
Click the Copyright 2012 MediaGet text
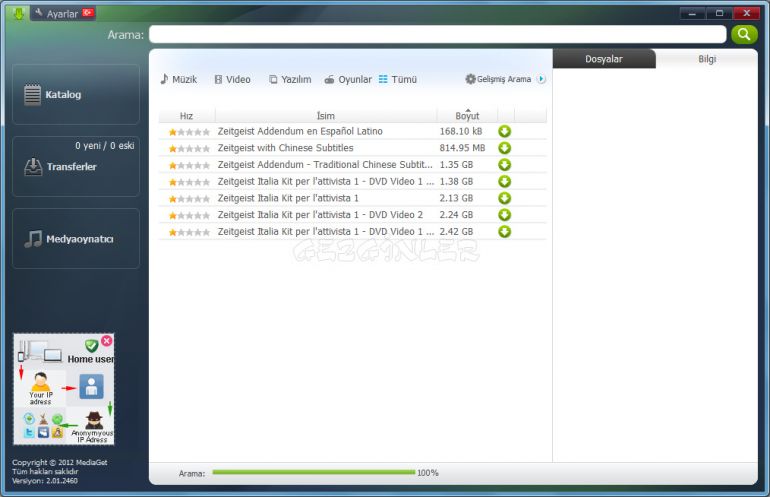pos(59,462)
